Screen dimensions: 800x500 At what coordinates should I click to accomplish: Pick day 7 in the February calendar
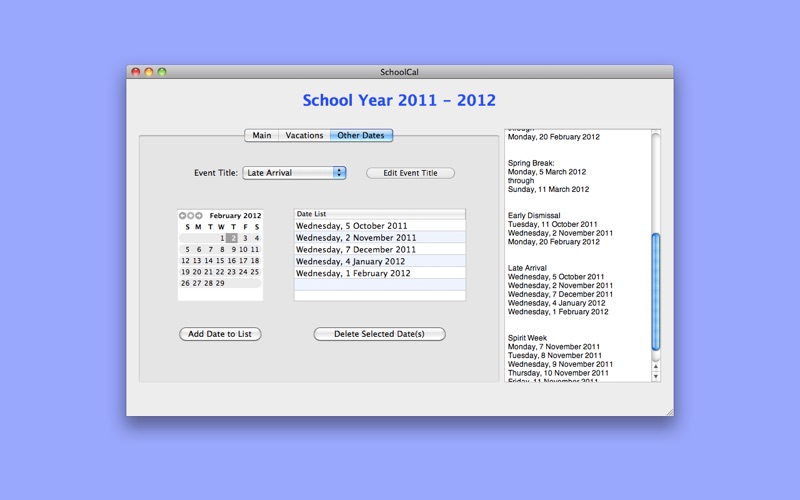click(210, 249)
